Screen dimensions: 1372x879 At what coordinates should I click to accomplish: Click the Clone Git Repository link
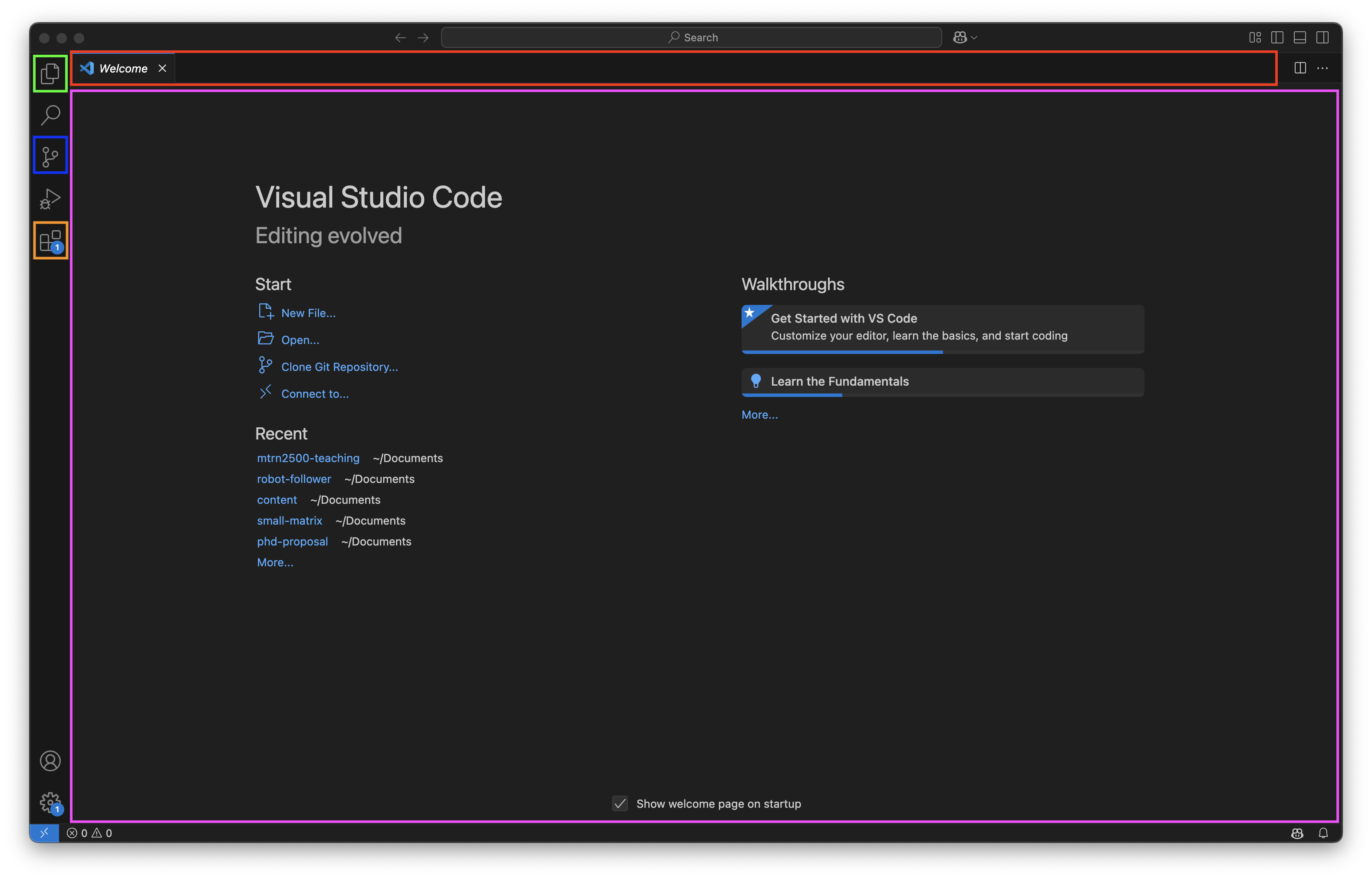click(x=340, y=367)
